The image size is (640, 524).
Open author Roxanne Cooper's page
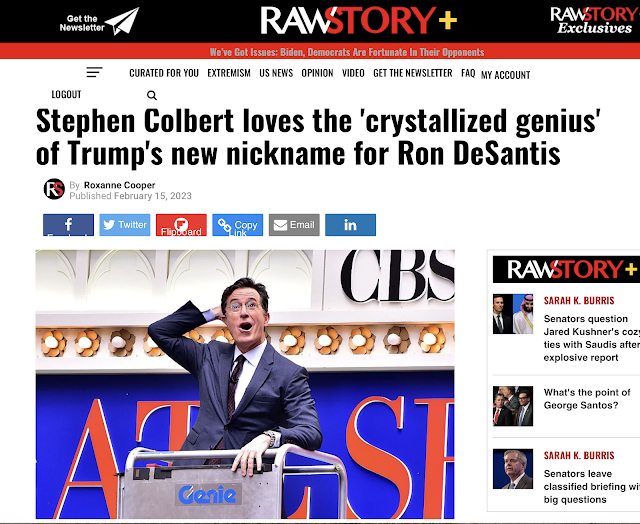120,185
